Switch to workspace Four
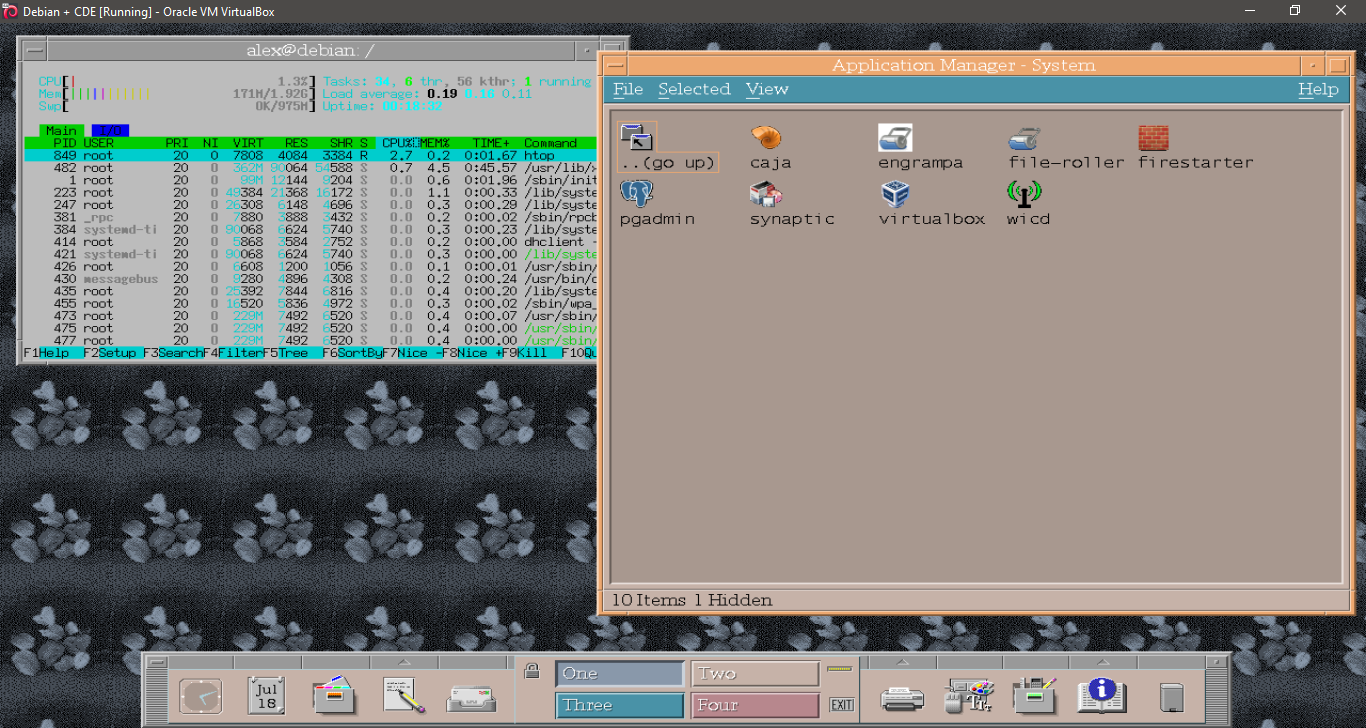 click(754, 705)
